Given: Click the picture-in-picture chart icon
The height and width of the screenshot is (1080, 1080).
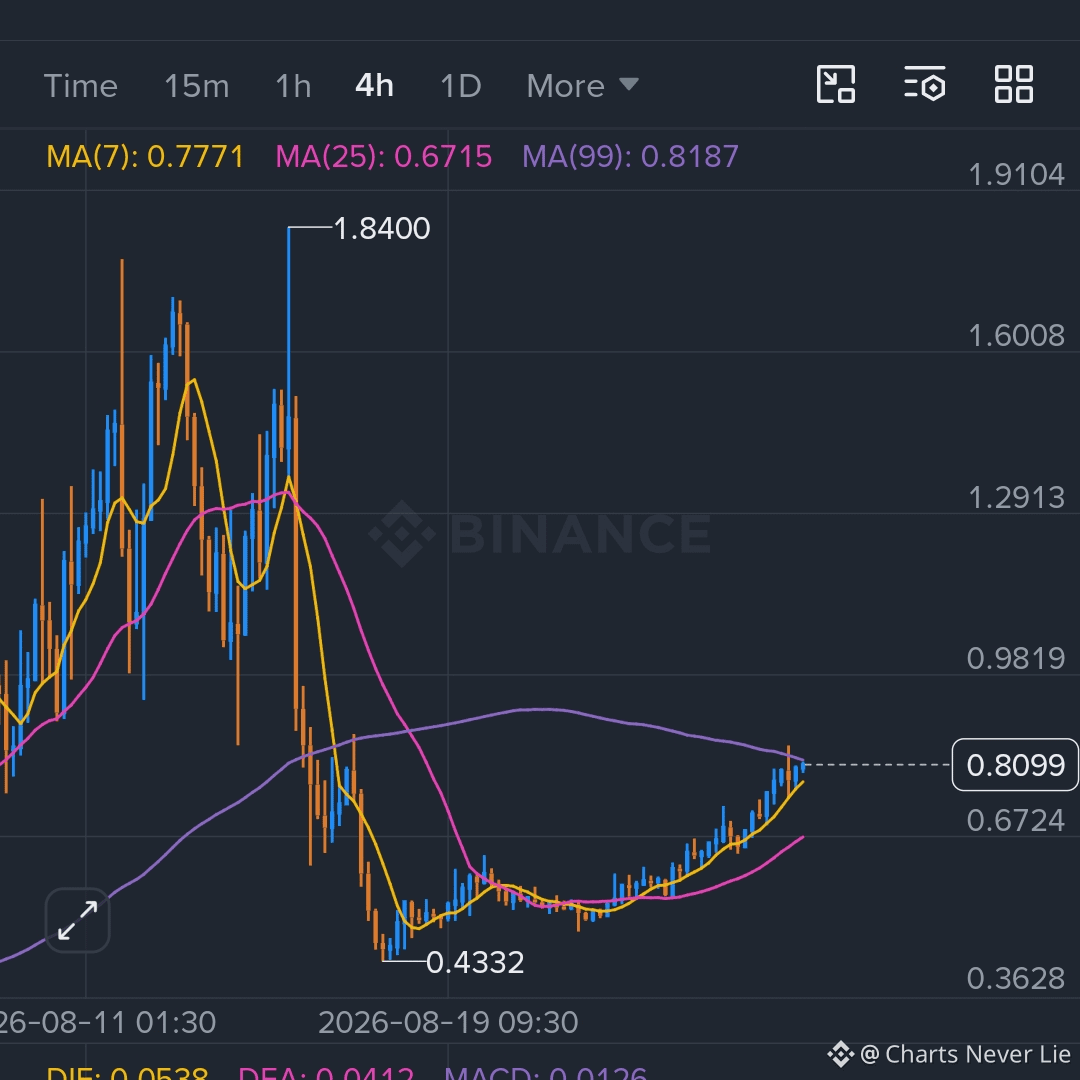Looking at the screenshot, I should 835,84.
